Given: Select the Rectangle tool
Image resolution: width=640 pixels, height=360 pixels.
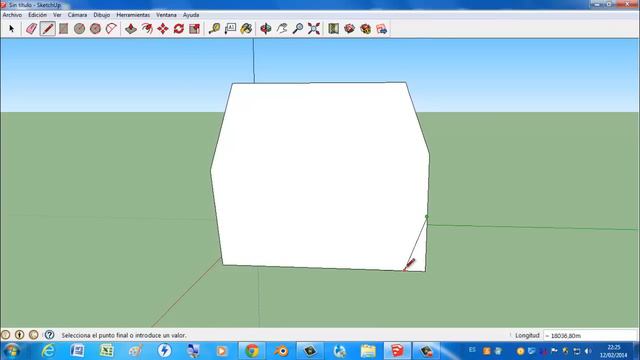Looking at the screenshot, I should pos(63,29).
